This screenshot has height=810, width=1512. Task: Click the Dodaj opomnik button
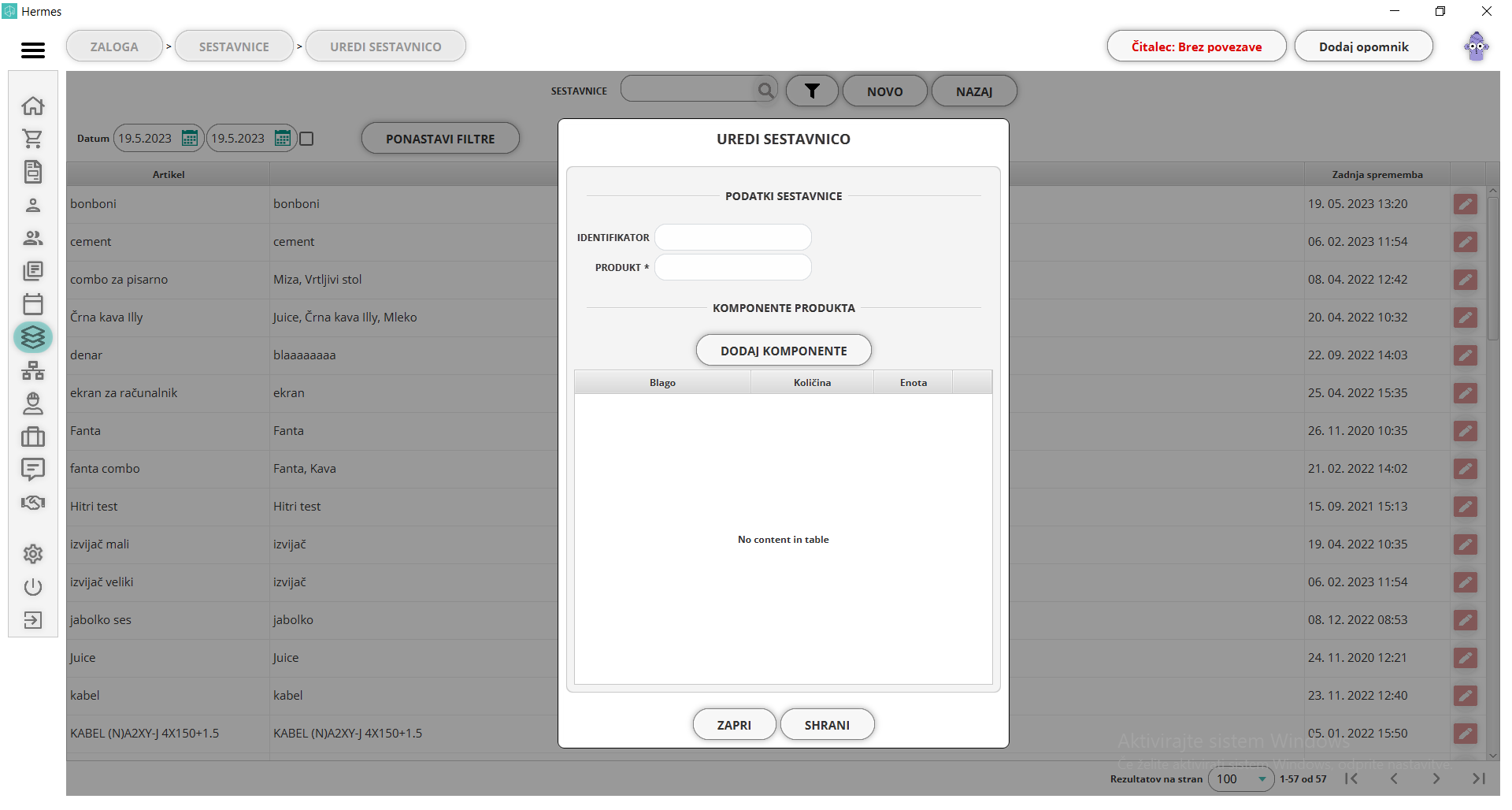(x=1364, y=46)
